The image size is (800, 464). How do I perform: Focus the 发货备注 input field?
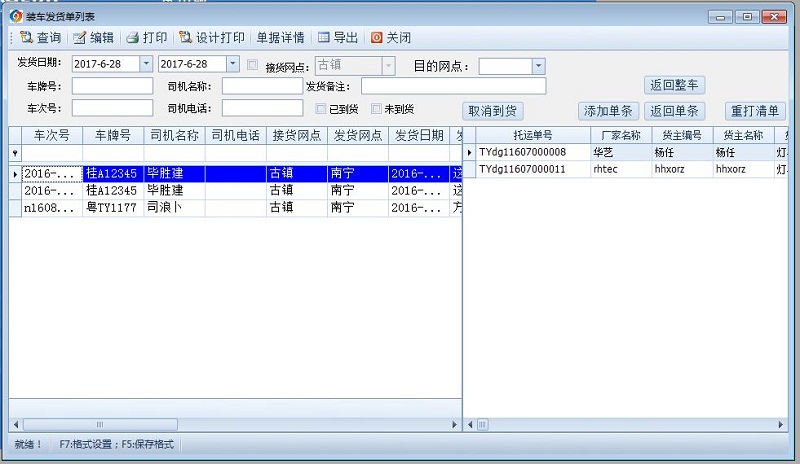coord(454,86)
